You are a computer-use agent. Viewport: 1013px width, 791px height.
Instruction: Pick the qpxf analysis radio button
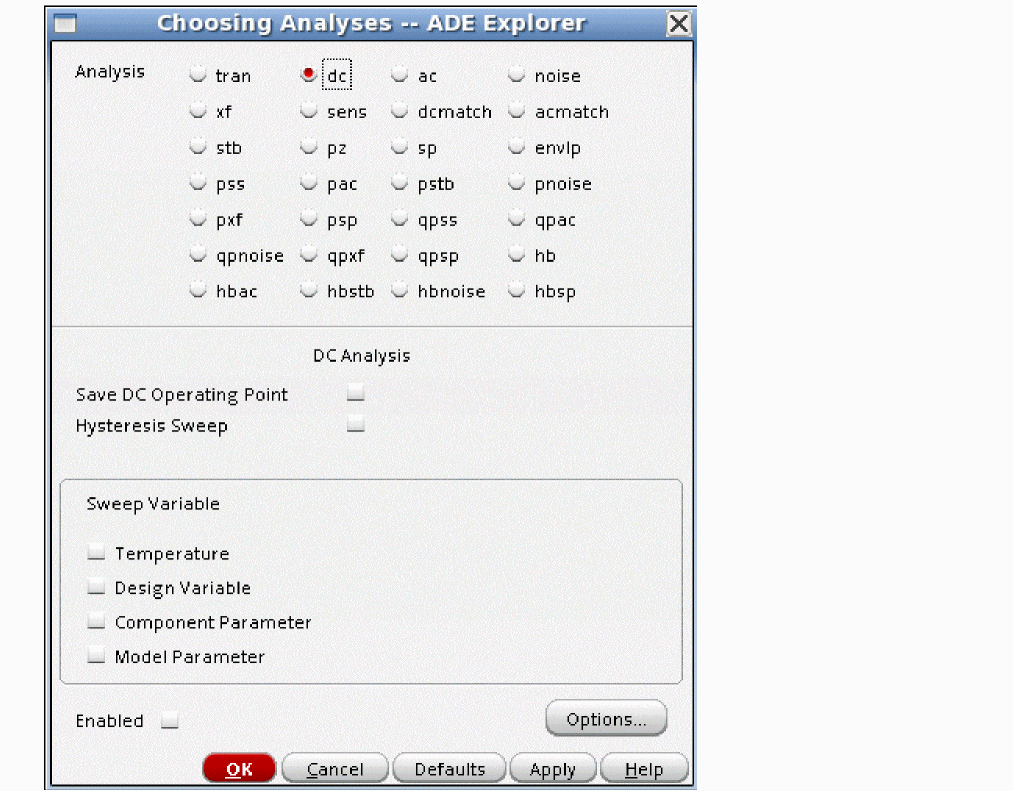(x=309, y=255)
